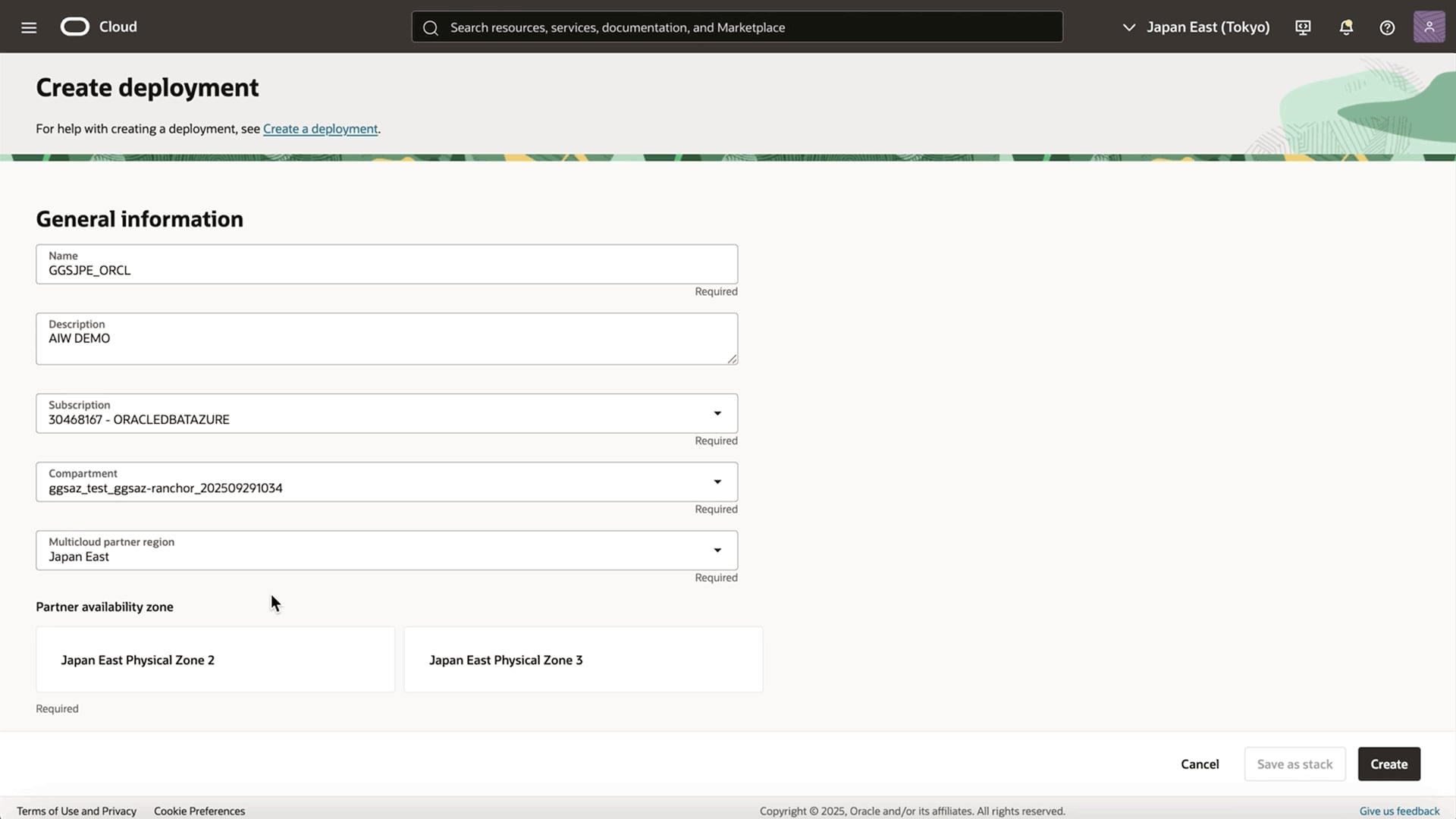This screenshot has height=819, width=1456.
Task: Open the notifications bell
Action: point(1346,27)
